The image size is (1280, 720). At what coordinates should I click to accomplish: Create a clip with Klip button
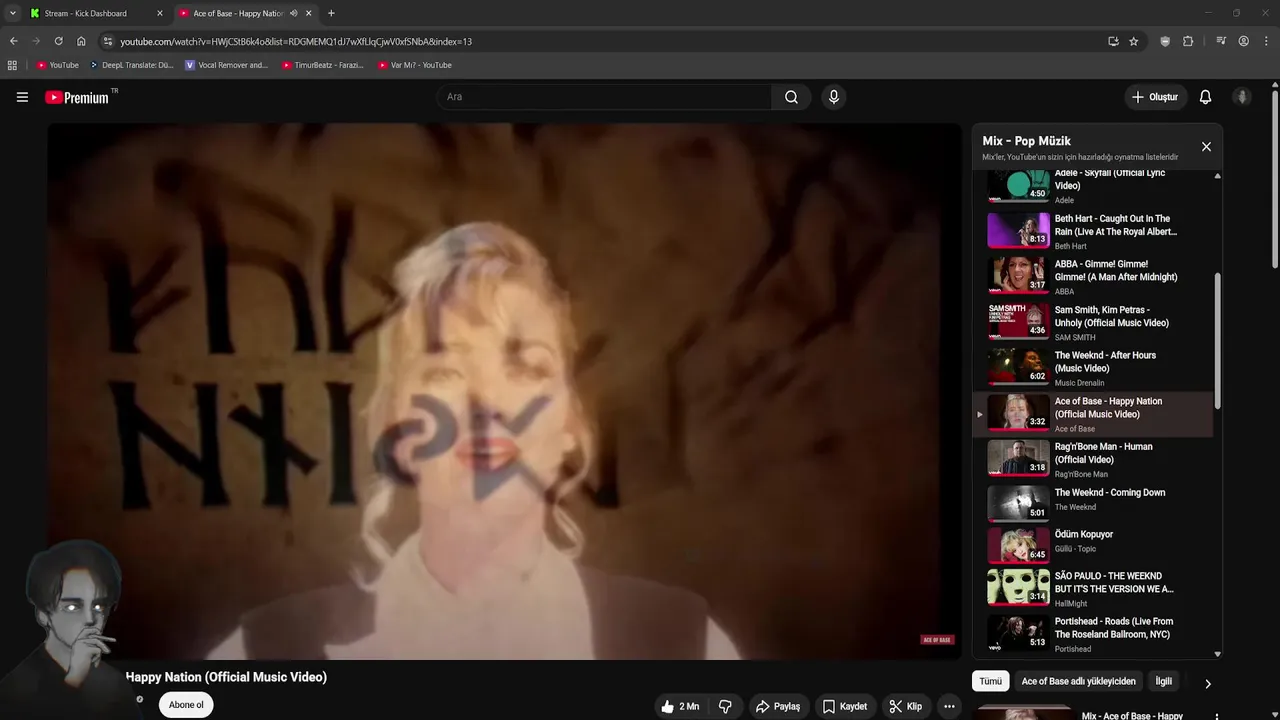click(x=905, y=706)
